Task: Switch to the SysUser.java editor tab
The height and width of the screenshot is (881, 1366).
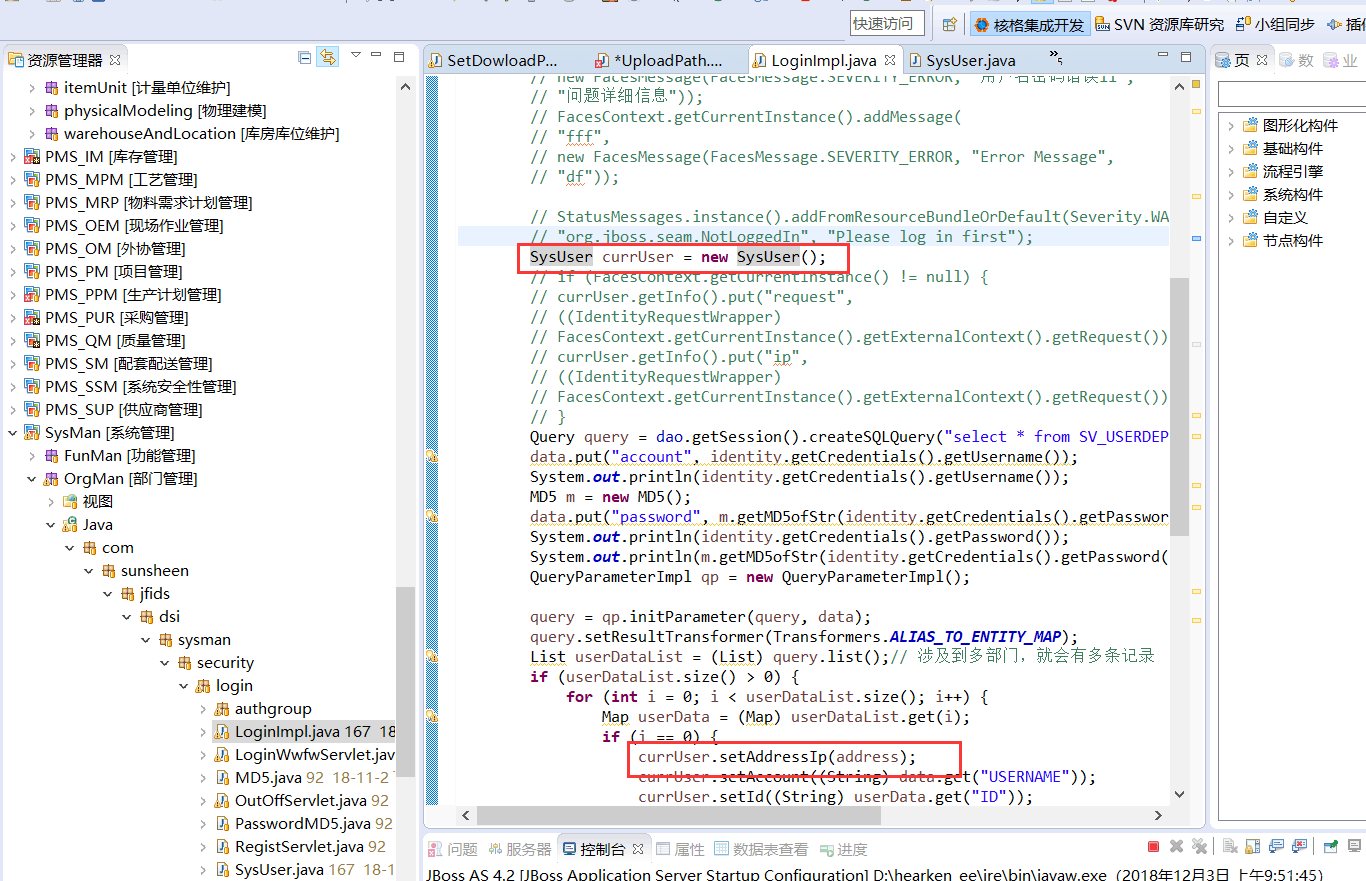Action: (960, 60)
